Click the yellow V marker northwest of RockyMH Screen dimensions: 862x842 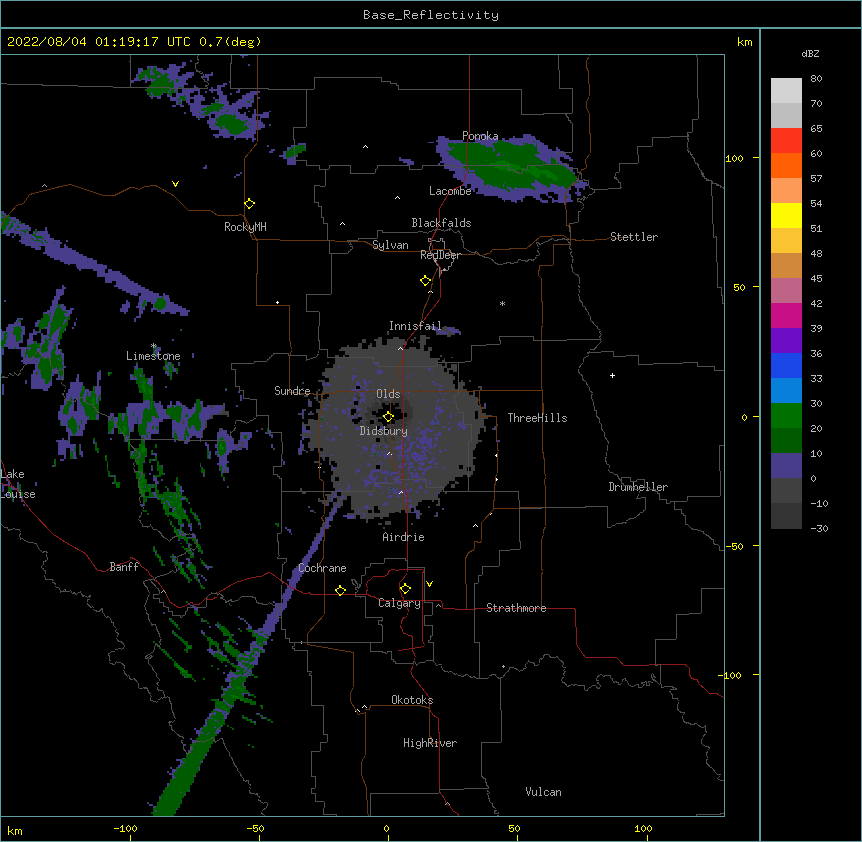[x=175, y=184]
